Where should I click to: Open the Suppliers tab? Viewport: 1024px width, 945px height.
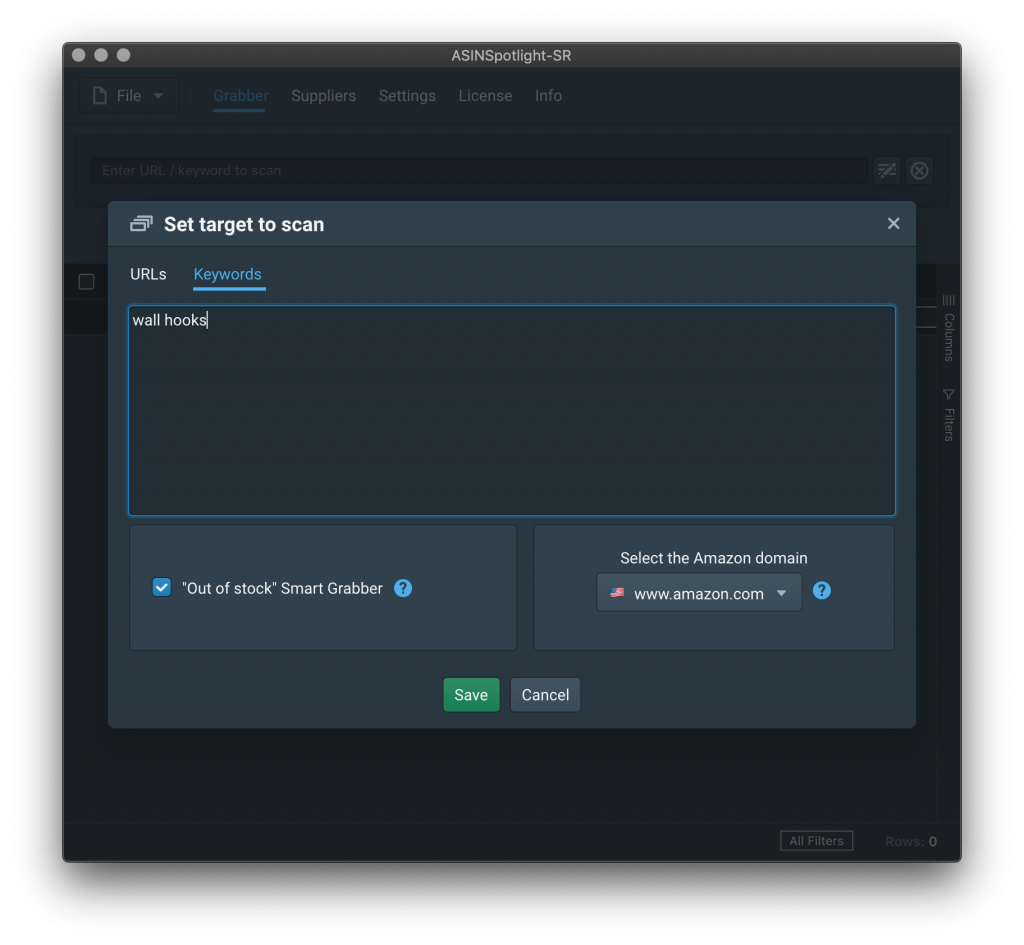click(x=323, y=96)
